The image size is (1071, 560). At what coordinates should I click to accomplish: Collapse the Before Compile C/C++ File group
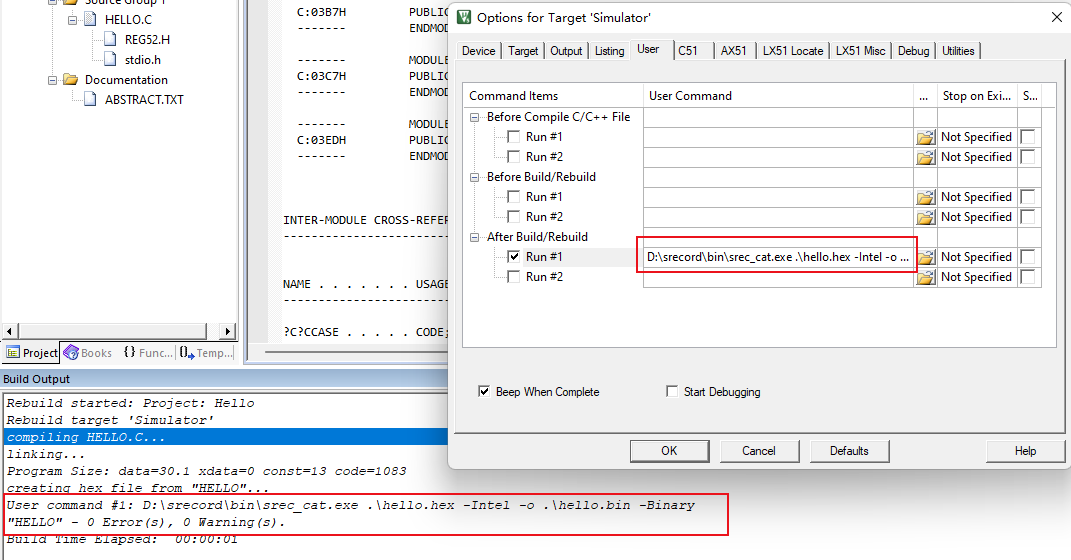click(476, 117)
